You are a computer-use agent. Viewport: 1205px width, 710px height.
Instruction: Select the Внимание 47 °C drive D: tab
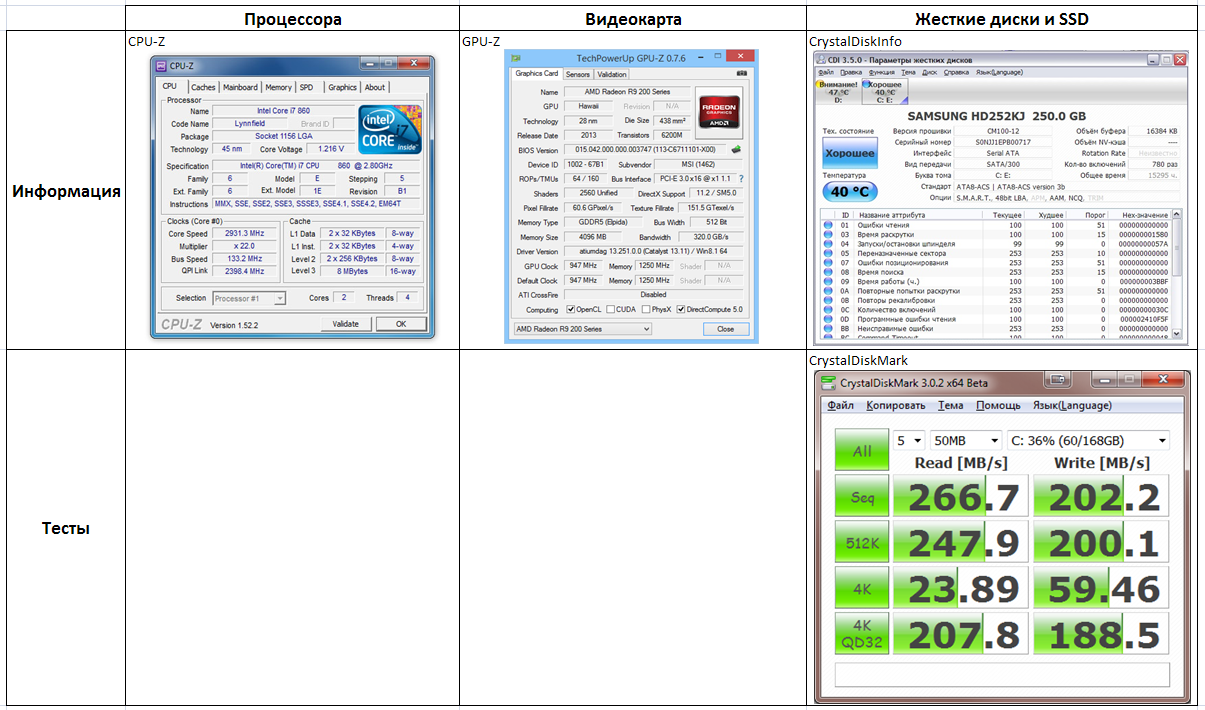(838, 91)
